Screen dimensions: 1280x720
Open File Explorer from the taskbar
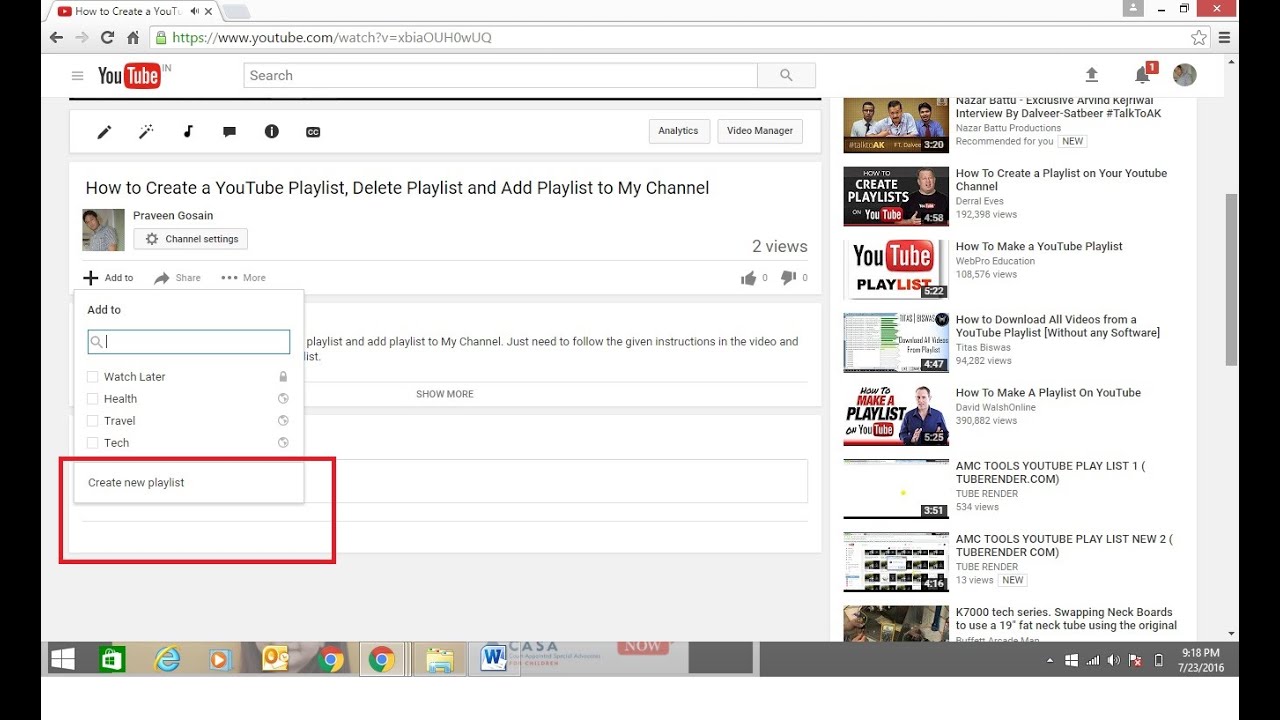click(439, 660)
